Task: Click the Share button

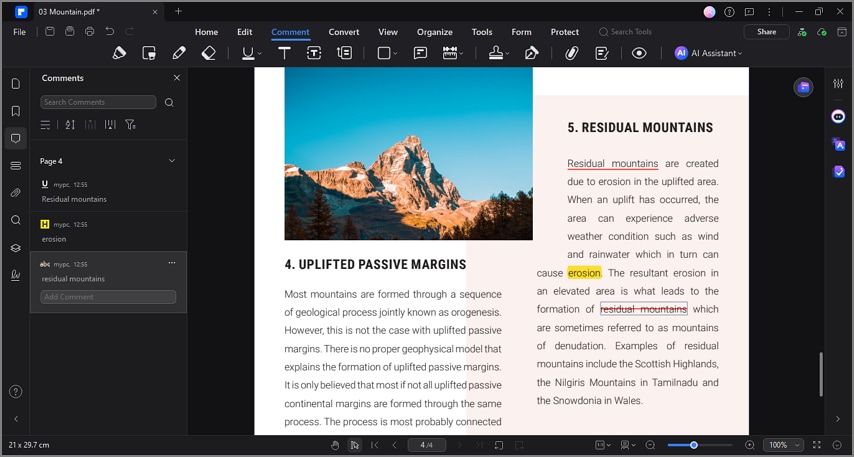Action: click(766, 32)
